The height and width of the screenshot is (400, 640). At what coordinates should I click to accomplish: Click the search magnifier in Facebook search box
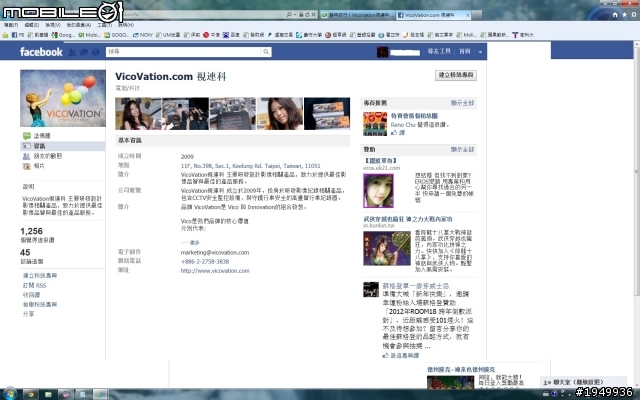click(x=266, y=52)
